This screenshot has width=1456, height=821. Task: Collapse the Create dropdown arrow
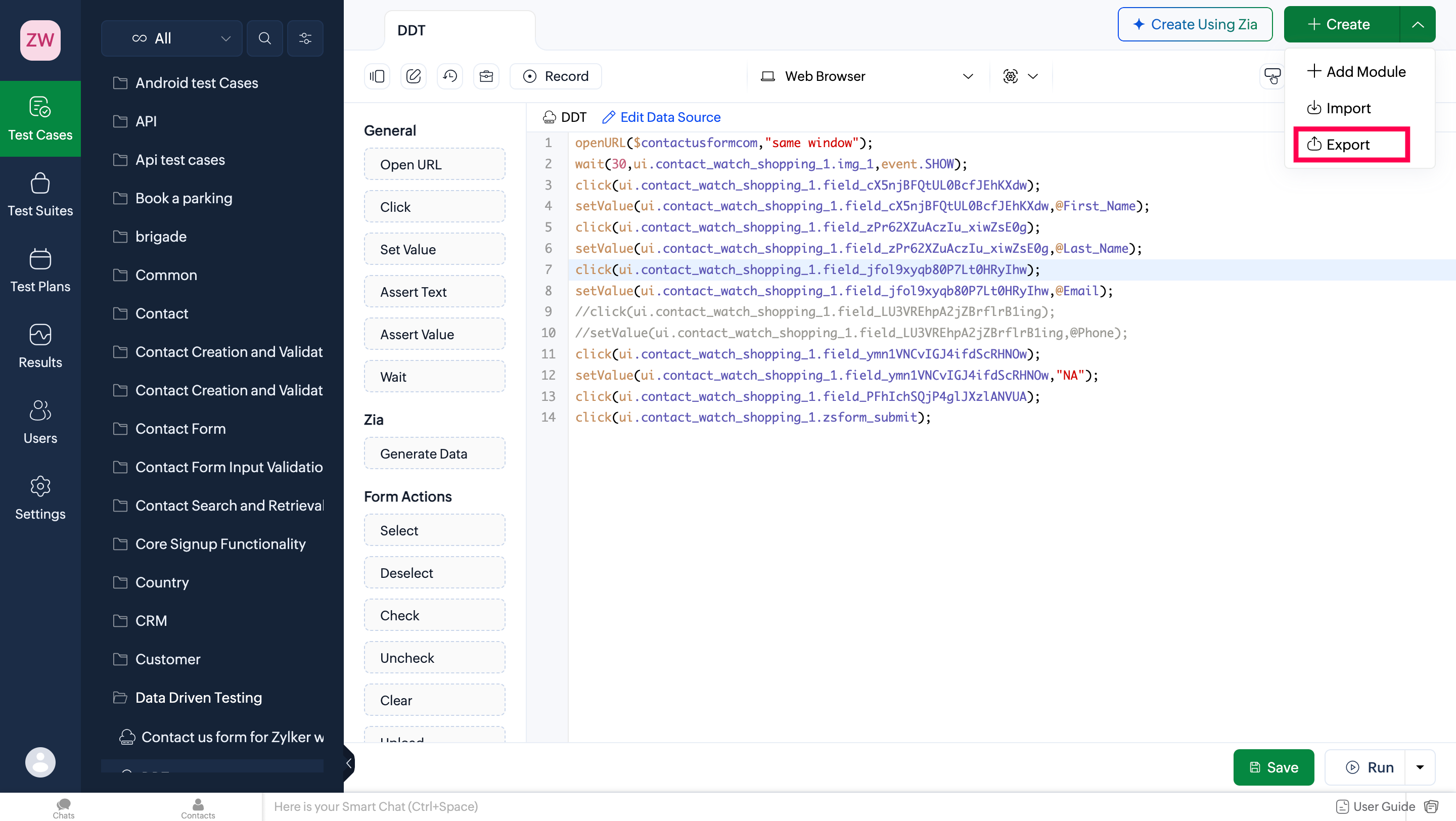pyautogui.click(x=1418, y=24)
